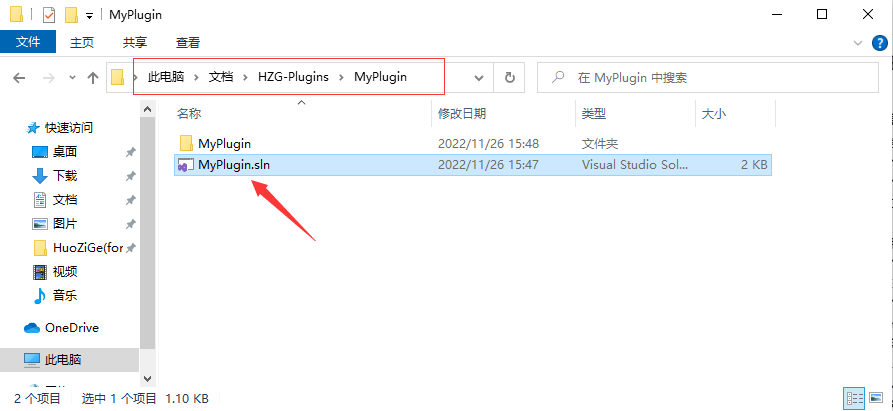The image size is (893, 411).
Task: Click the 下载 download arrow icon
Action: (40, 176)
